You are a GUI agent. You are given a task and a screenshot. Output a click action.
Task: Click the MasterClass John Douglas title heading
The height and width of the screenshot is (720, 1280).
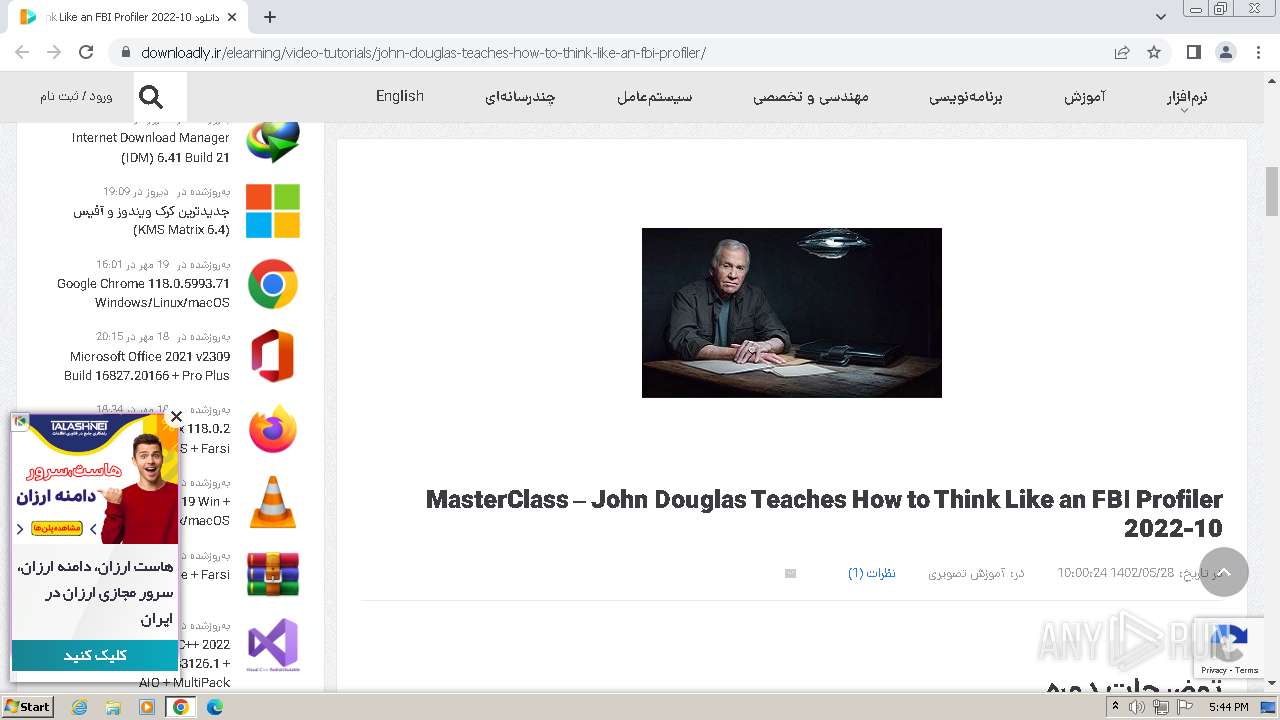[824, 513]
